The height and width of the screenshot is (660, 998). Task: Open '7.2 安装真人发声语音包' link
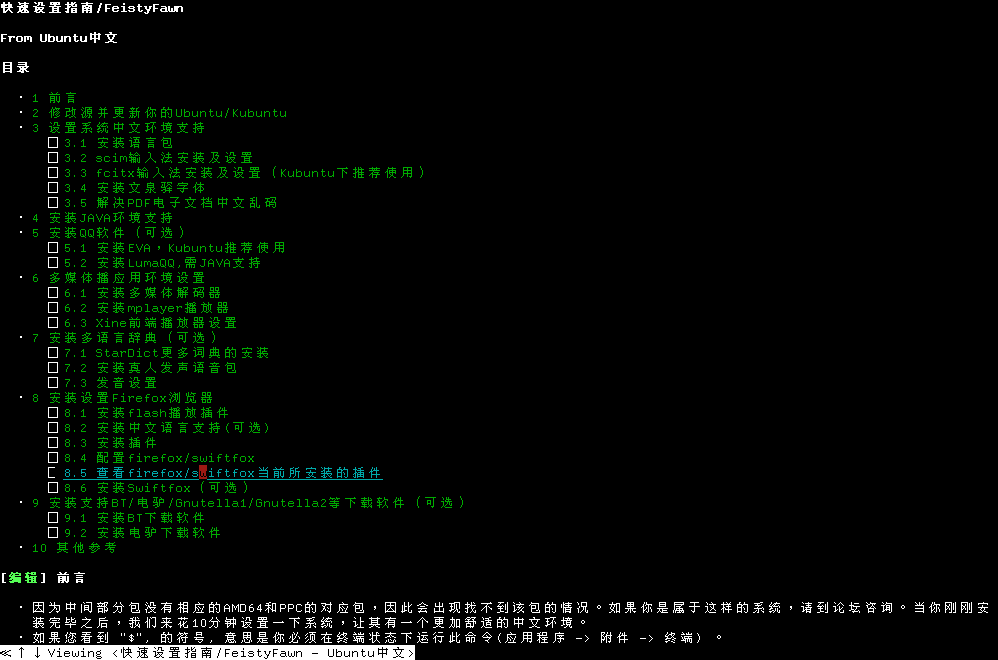click(x=150, y=368)
